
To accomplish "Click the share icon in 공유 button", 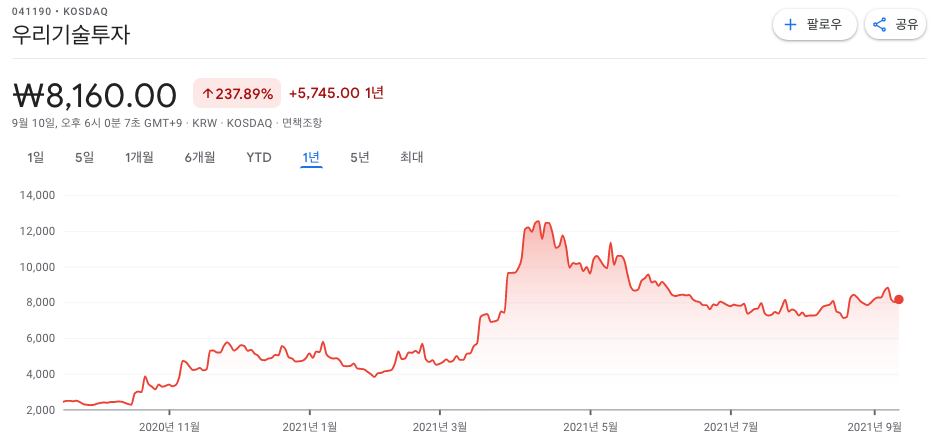I will coord(880,25).
